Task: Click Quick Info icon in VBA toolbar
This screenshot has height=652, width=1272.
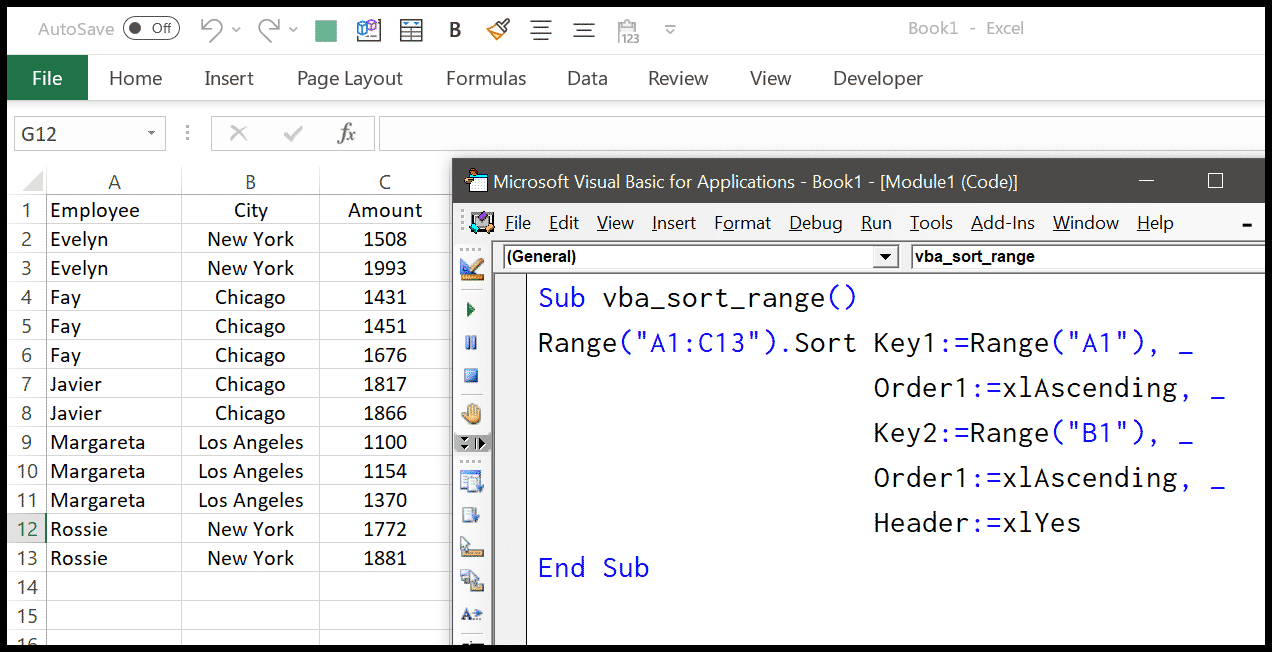Action: click(x=471, y=547)
